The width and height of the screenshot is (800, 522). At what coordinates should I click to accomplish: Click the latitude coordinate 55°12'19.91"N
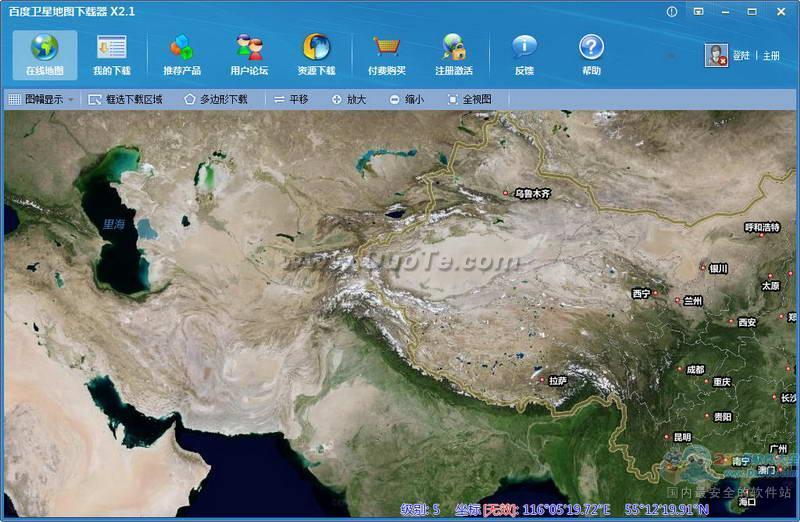667,509
